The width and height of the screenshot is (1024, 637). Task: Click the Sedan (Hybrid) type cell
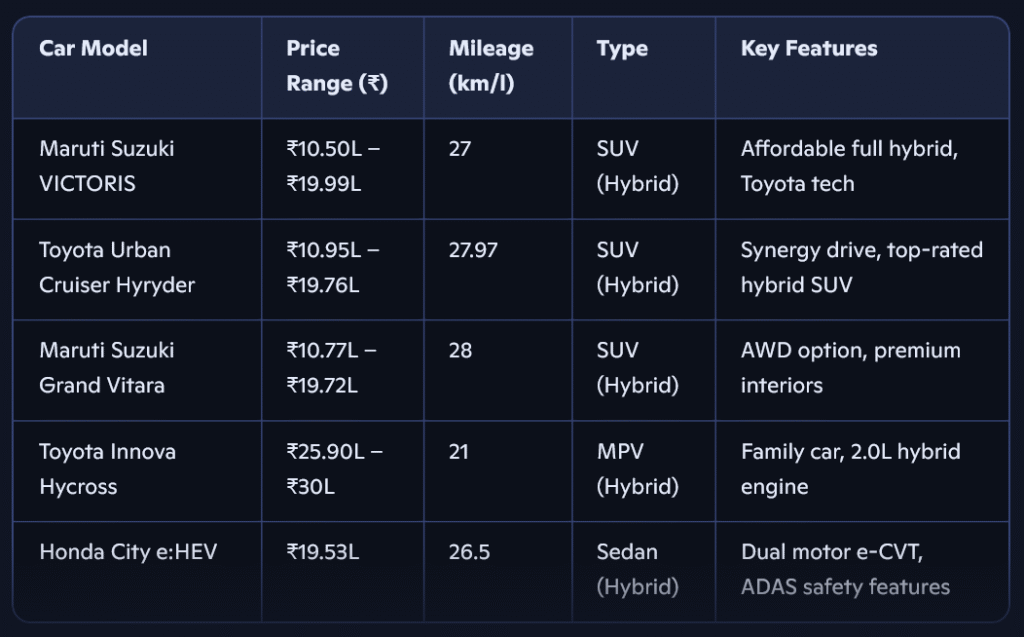point(637,569)
